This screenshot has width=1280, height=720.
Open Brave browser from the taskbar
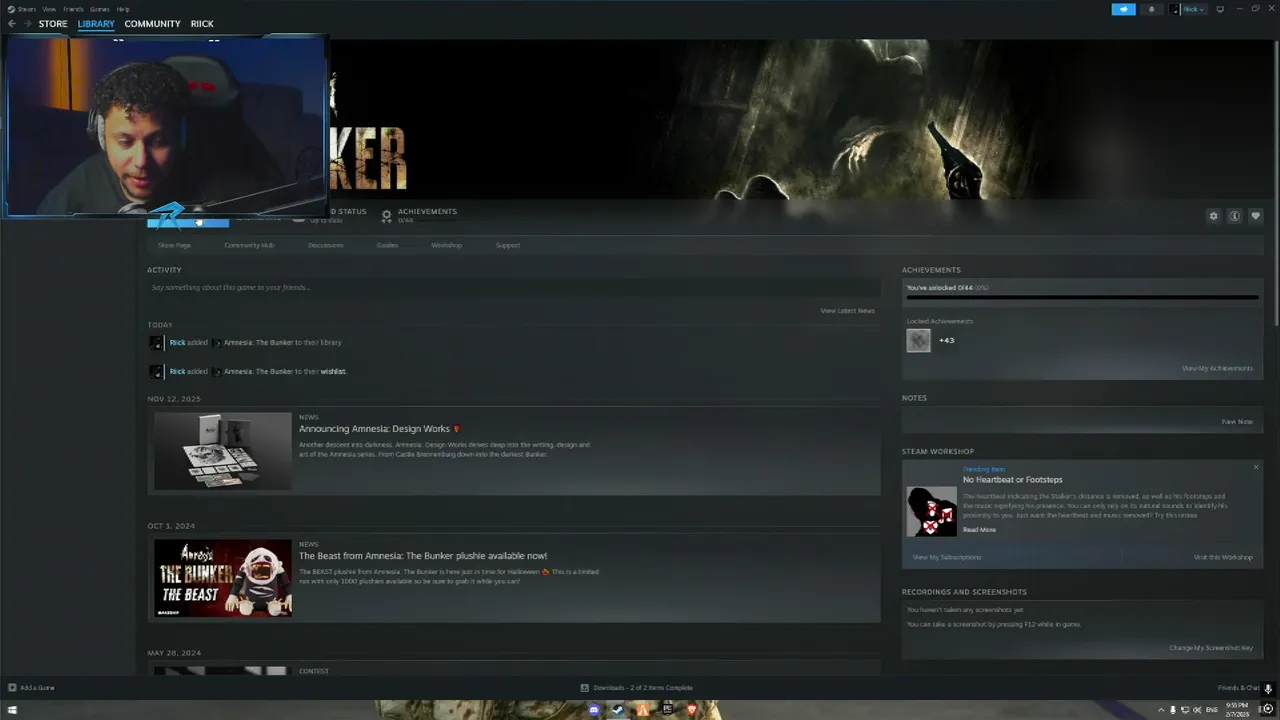pos(692,710)
